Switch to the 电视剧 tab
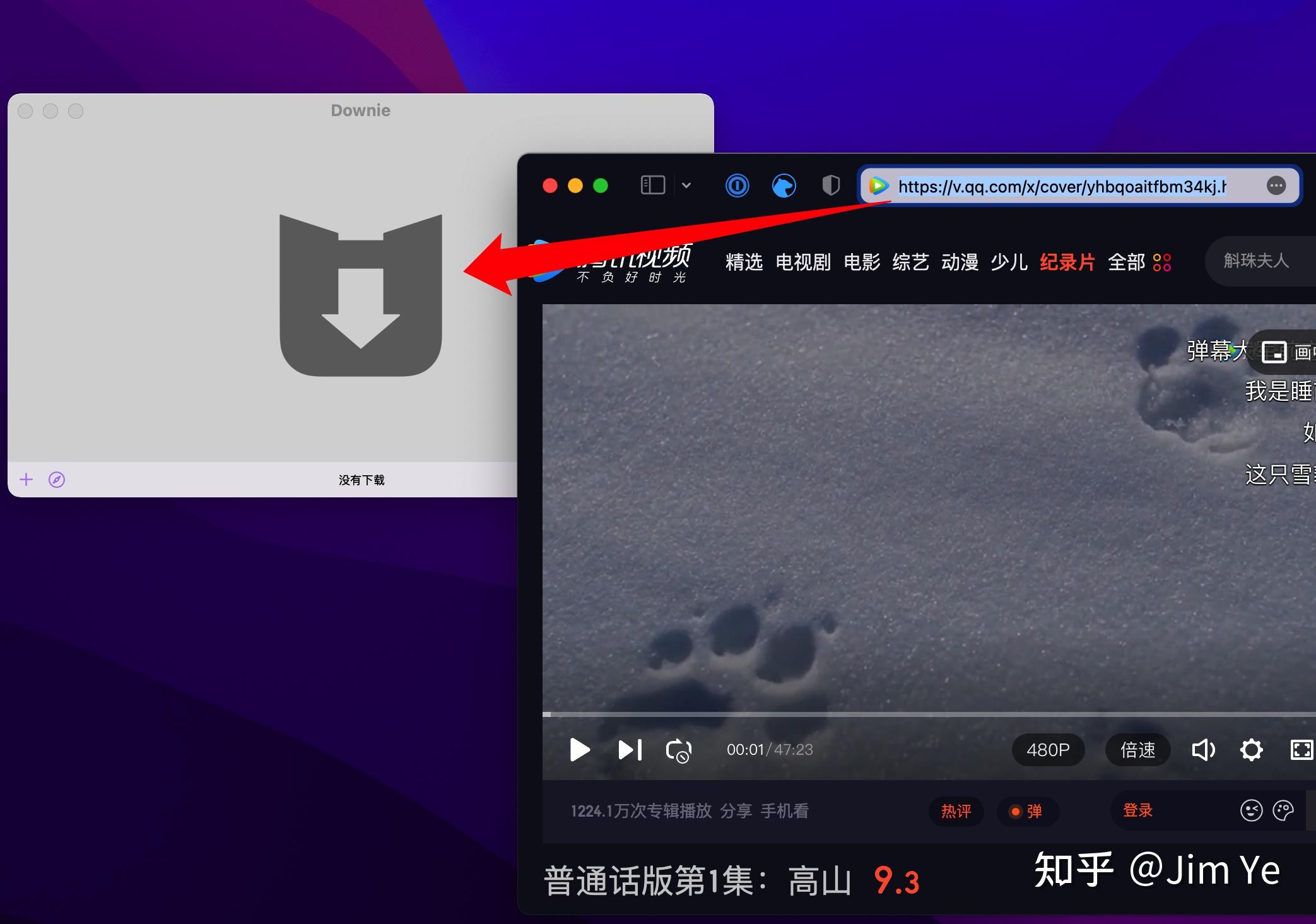1316x924 pixels. 803,262
